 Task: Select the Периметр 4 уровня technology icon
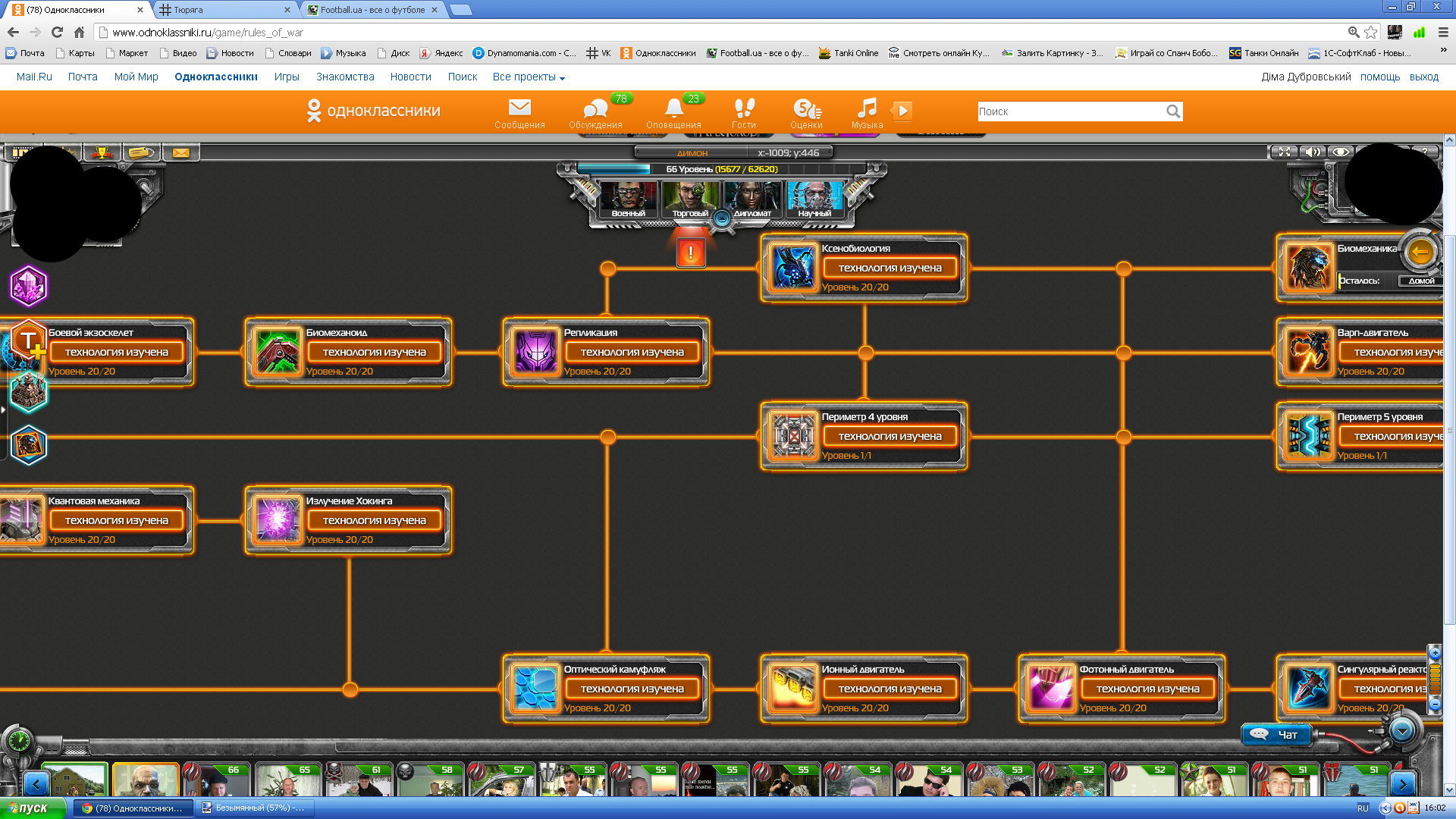[792, 436]
